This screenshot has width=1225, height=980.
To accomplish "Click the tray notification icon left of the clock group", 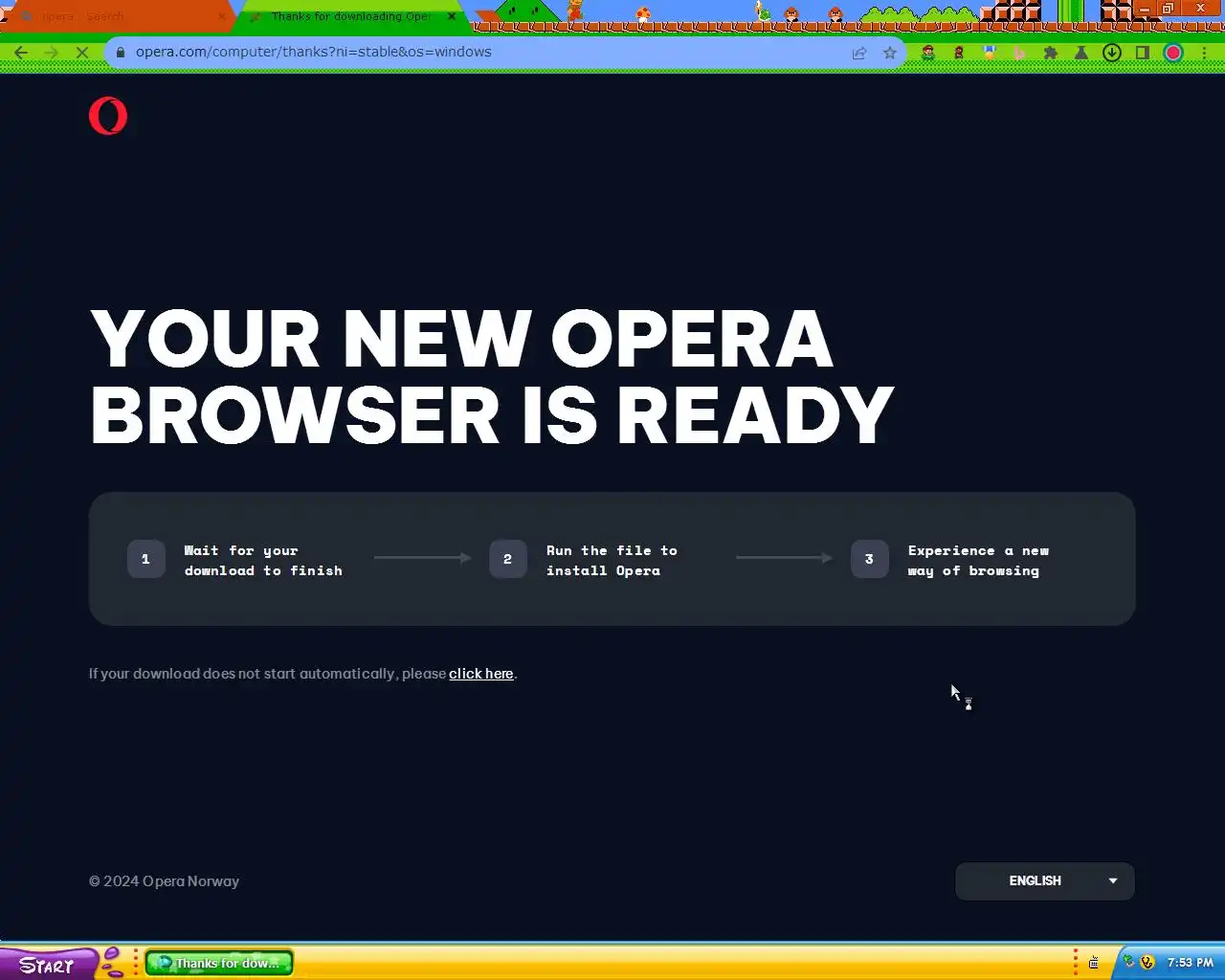I will point(1094,963).
